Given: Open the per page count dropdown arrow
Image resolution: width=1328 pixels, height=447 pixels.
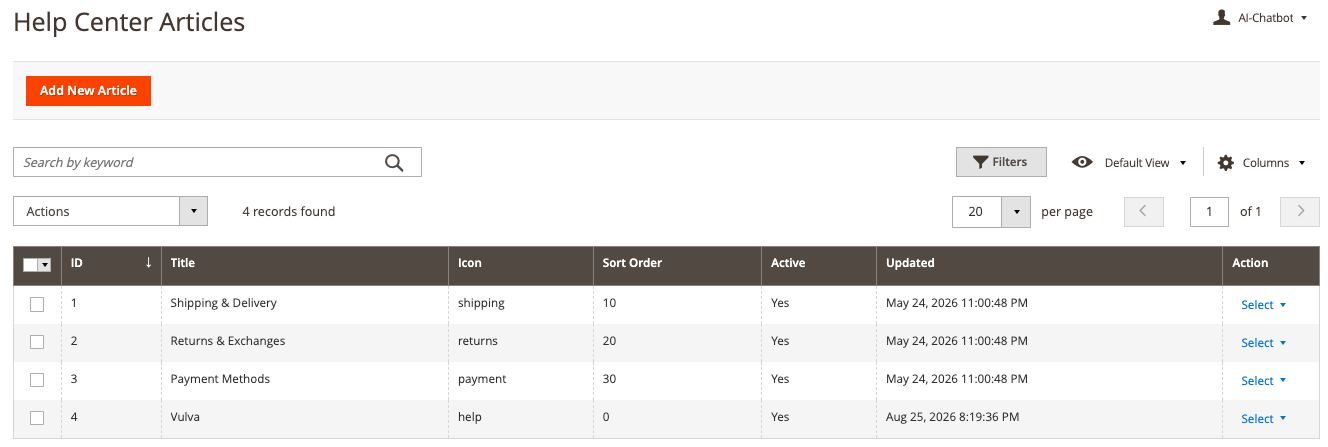Looking at the screenshot, I should point(1016,211).
